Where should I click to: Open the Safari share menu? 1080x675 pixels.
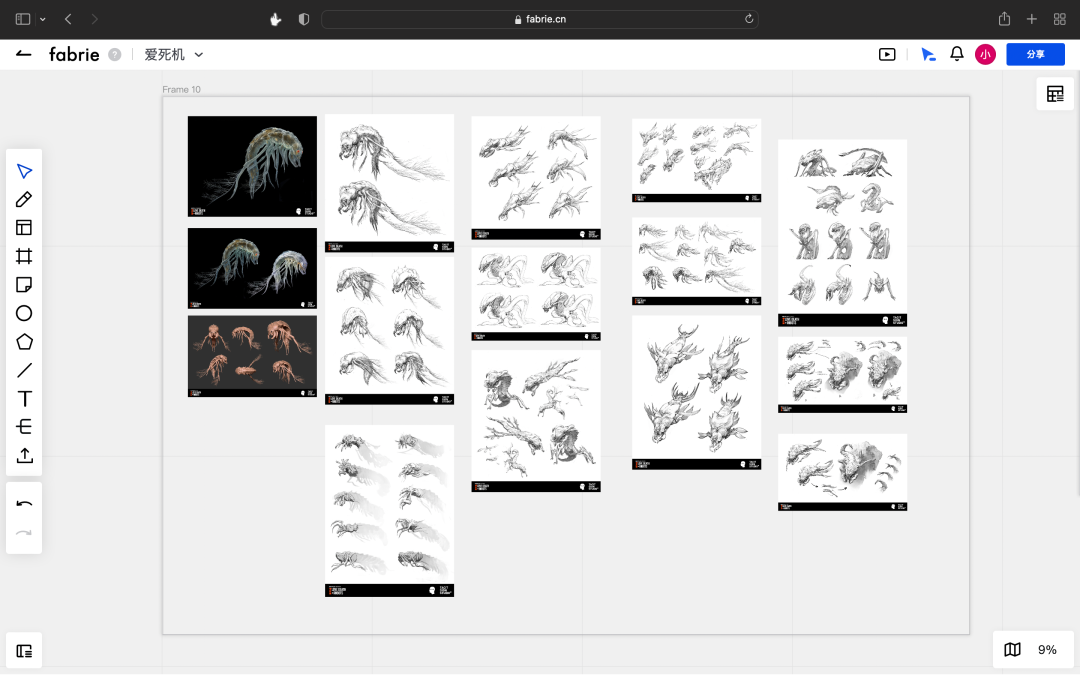click(1004, 19)
